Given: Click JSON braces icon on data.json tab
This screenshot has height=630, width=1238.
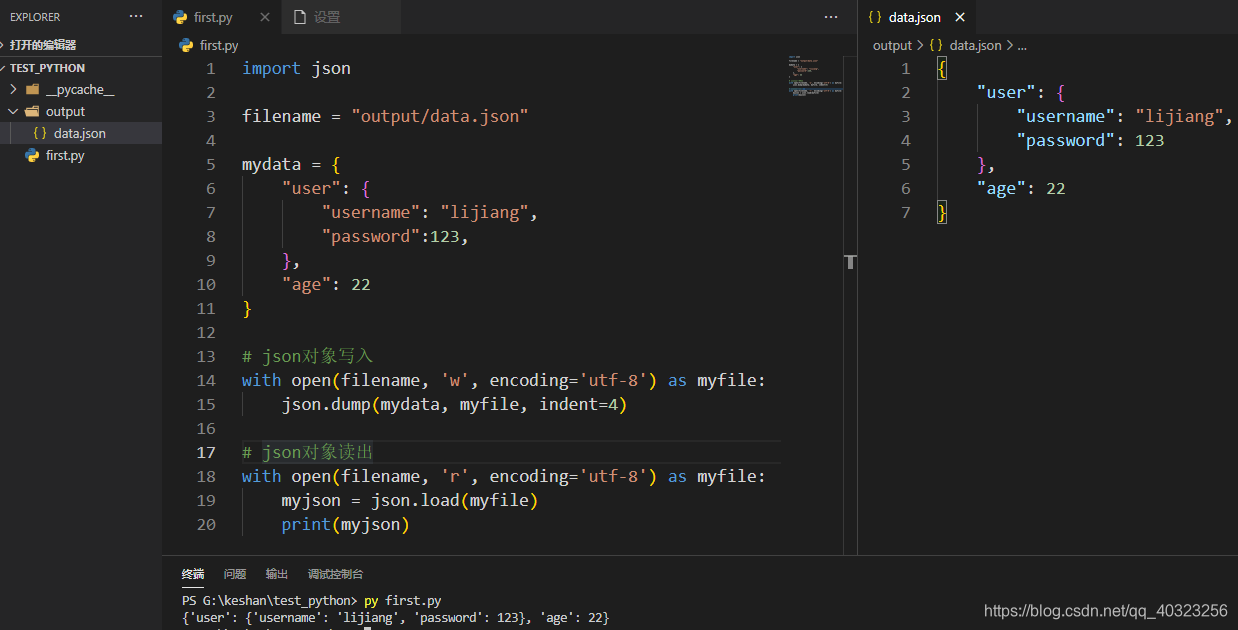Looking at the screenshot, I should [875, 17].
